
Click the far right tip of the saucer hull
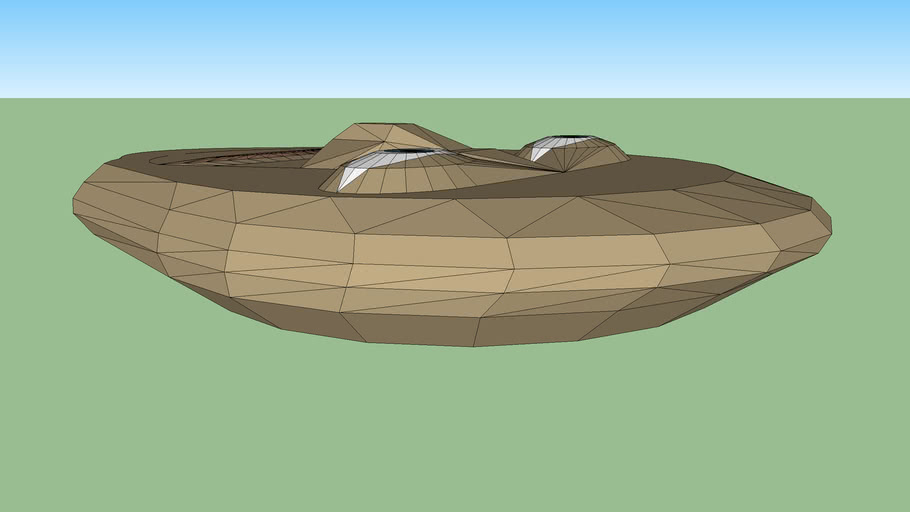point(829,222)
